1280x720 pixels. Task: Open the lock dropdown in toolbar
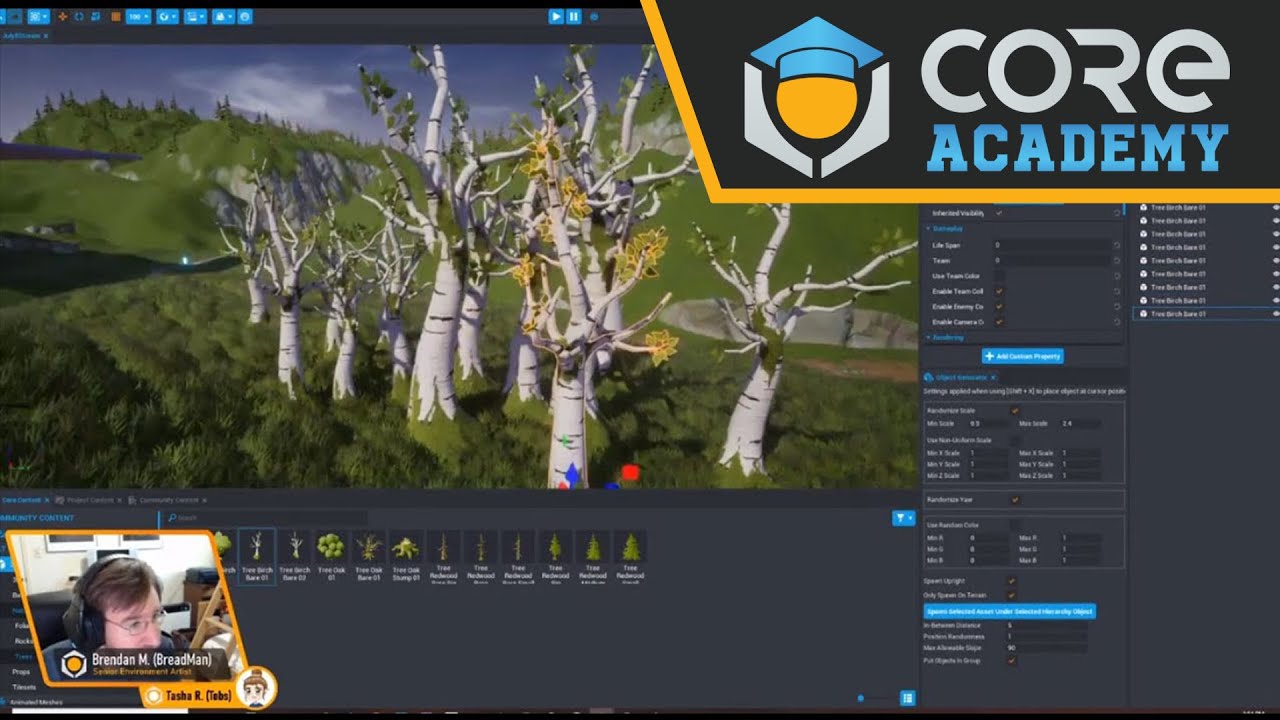pyautogui.click(x=223, y=16)
